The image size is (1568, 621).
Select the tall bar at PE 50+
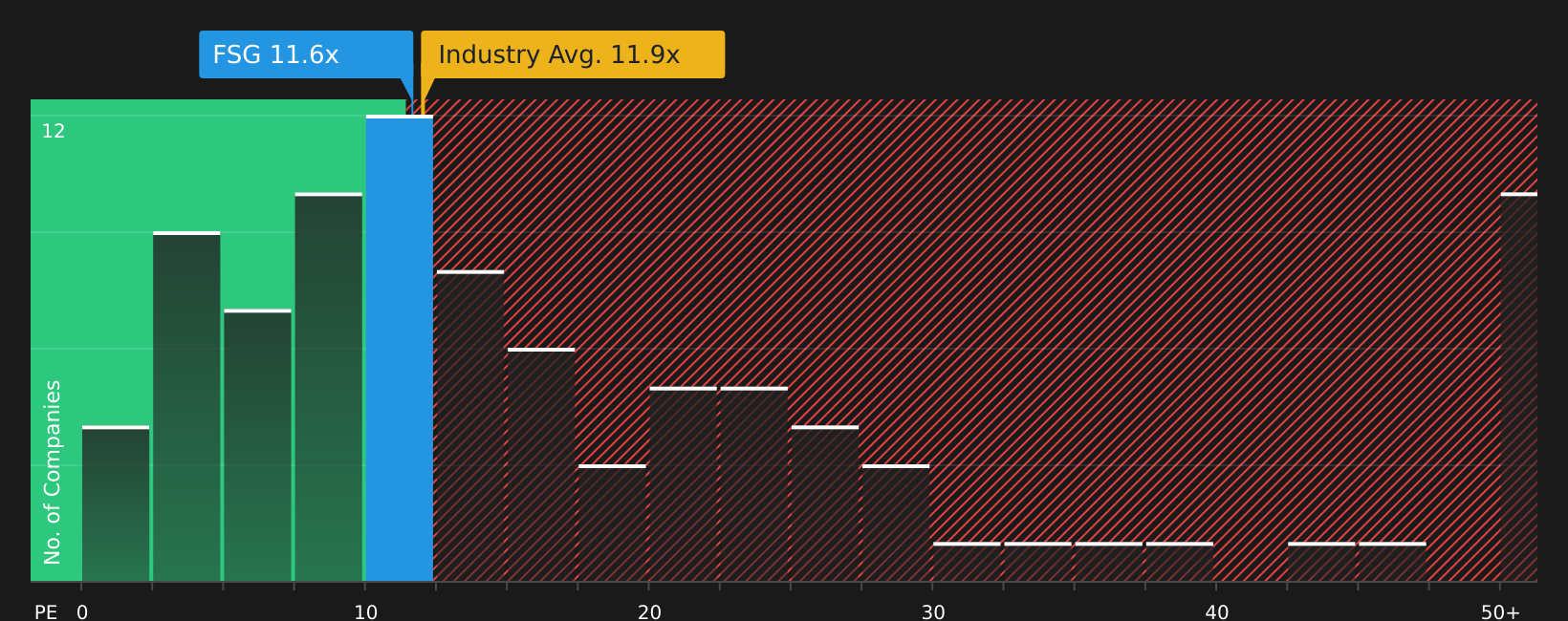coord(1519,387)
